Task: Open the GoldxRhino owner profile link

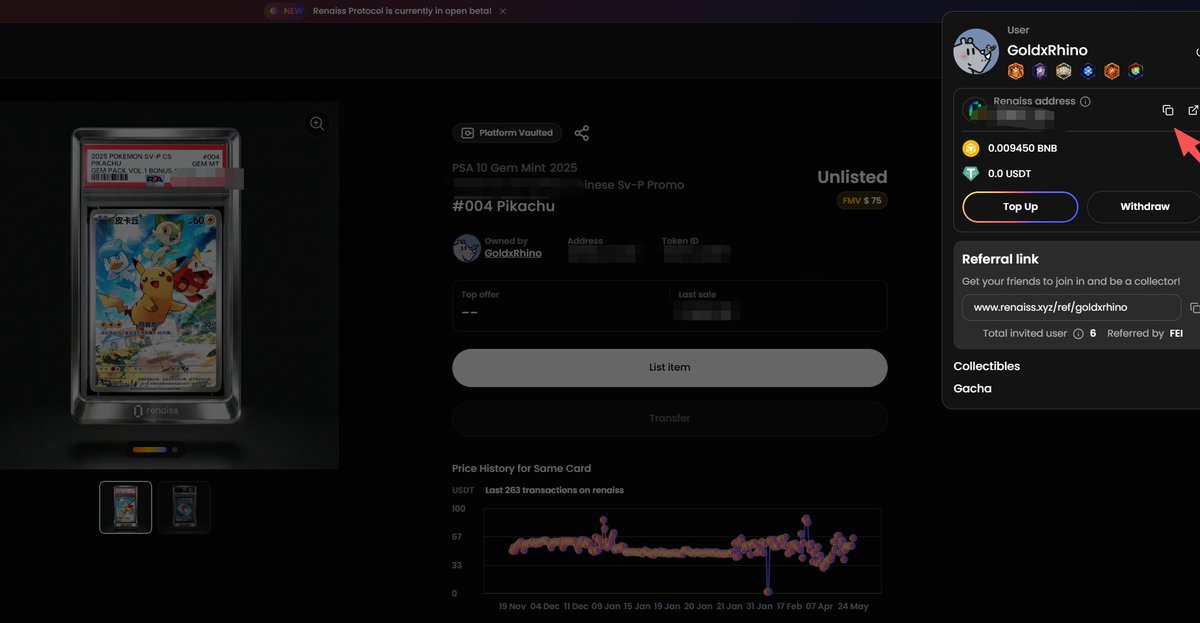Action: pos(513,254)
